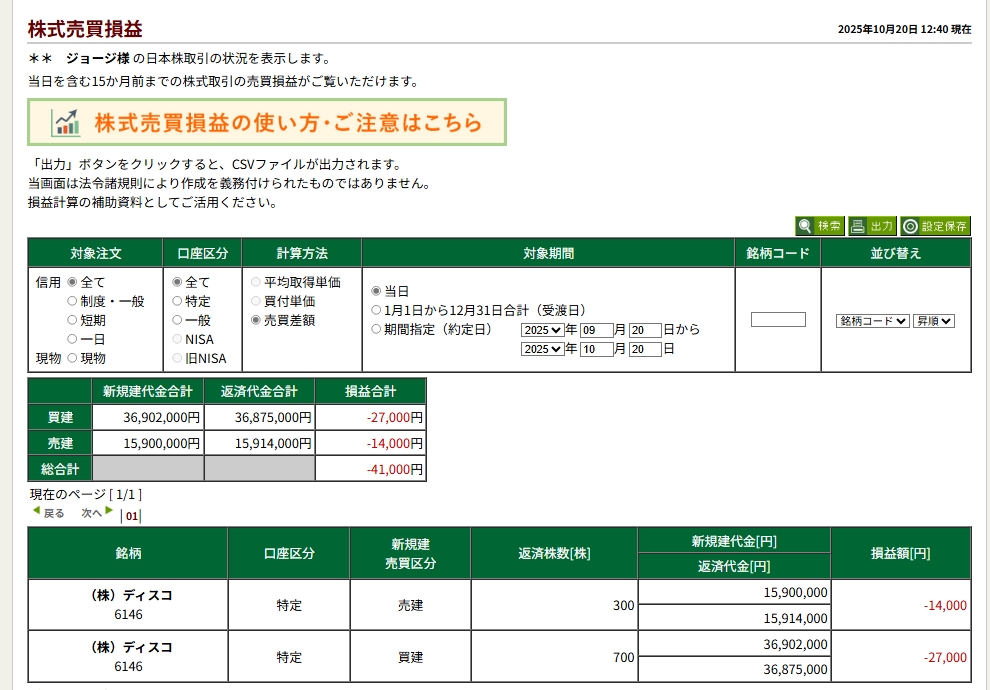Choose 1月1日から12月31日合計 period option
990x690 pixels.
pyautogui.click(x=376, y=310)
